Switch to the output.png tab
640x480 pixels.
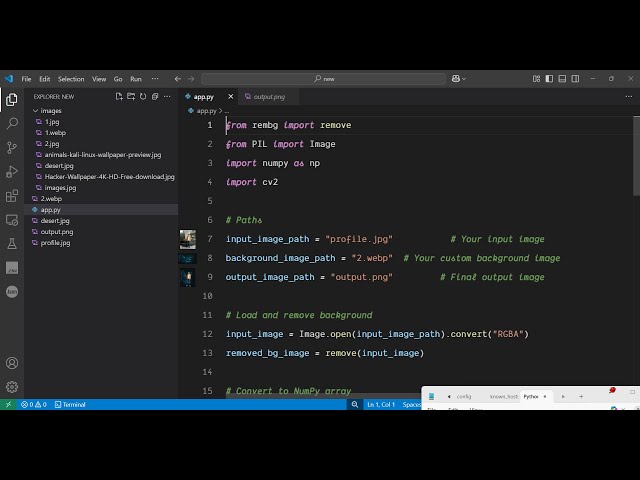269,97
